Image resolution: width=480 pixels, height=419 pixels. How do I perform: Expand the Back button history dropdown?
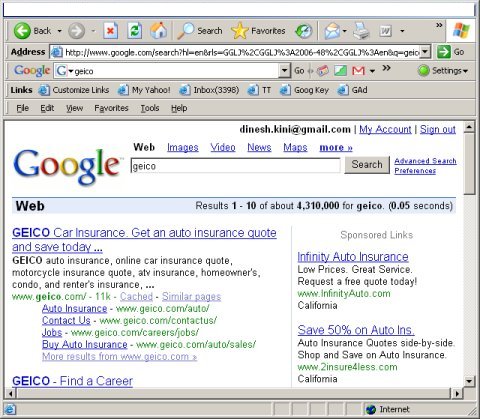click(x=59, y=31)
